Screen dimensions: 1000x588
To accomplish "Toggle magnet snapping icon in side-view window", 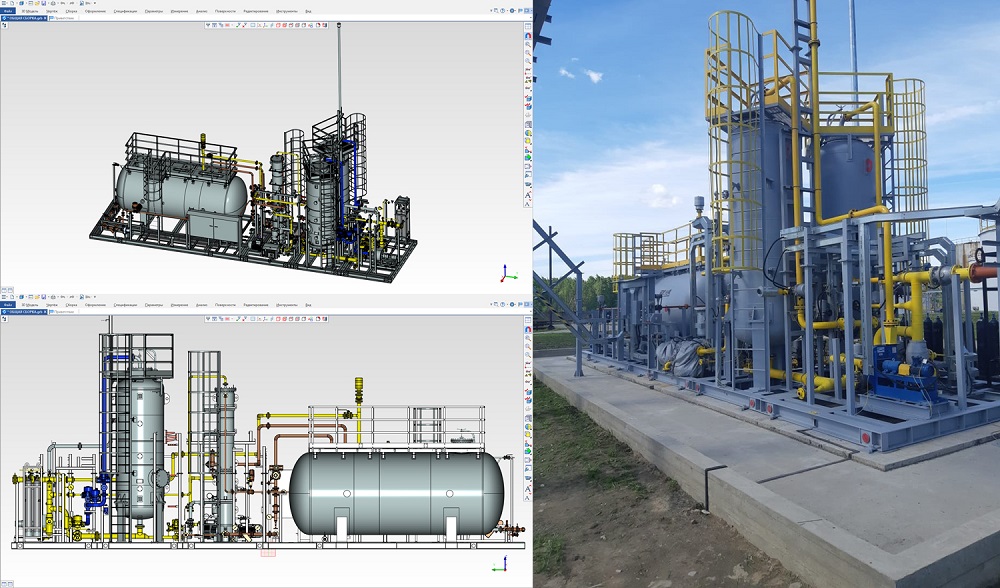I will pyautogui.click(x=528, y=329).
